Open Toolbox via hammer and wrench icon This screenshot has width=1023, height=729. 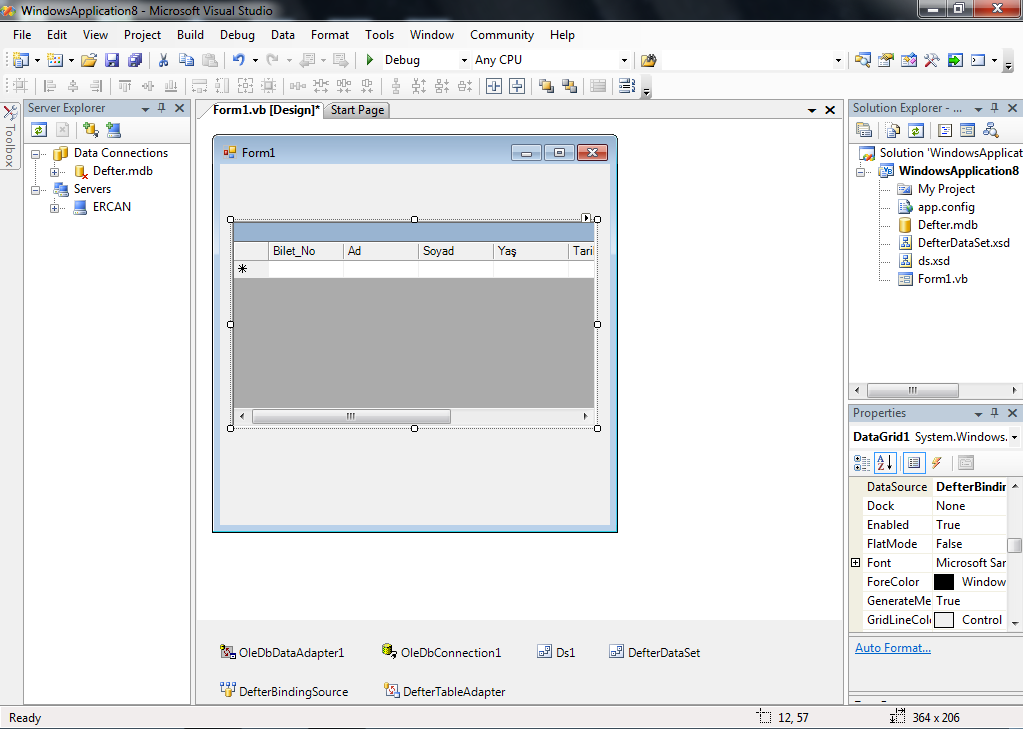coord(932,60)
